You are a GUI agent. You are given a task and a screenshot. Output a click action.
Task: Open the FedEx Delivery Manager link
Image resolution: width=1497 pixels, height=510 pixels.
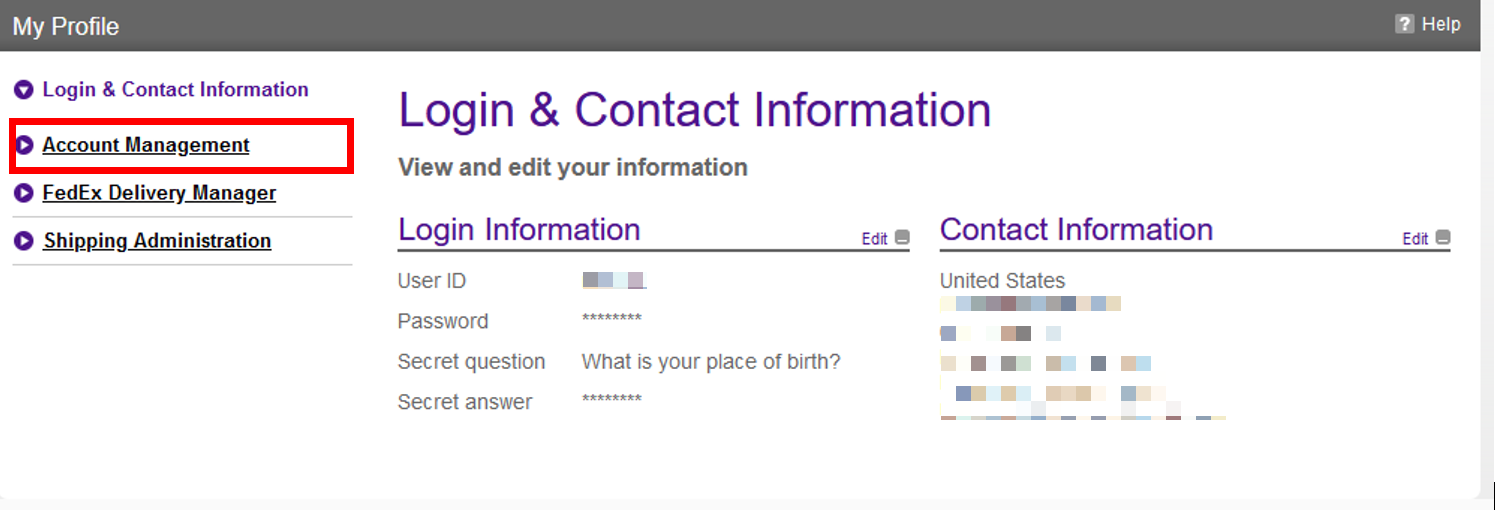[159, 193]
